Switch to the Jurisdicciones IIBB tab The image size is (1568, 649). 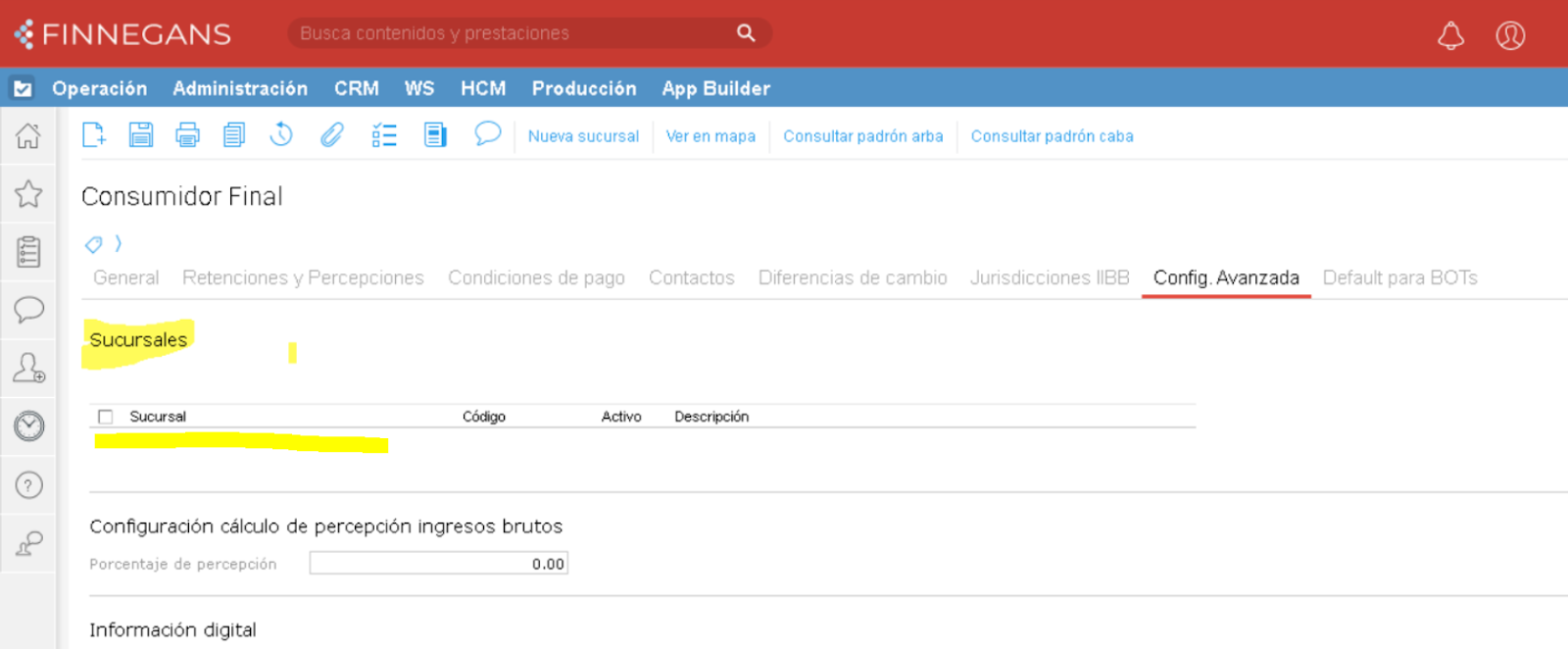point(1050,277)
